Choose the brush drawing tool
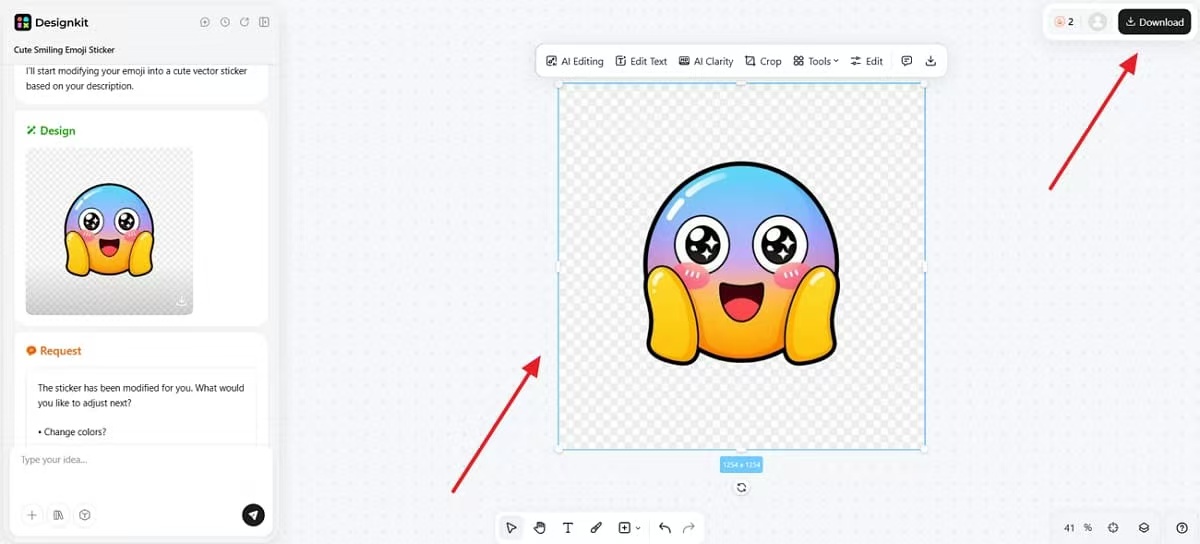The image size is (1200, 544). (x=596, y=528)
